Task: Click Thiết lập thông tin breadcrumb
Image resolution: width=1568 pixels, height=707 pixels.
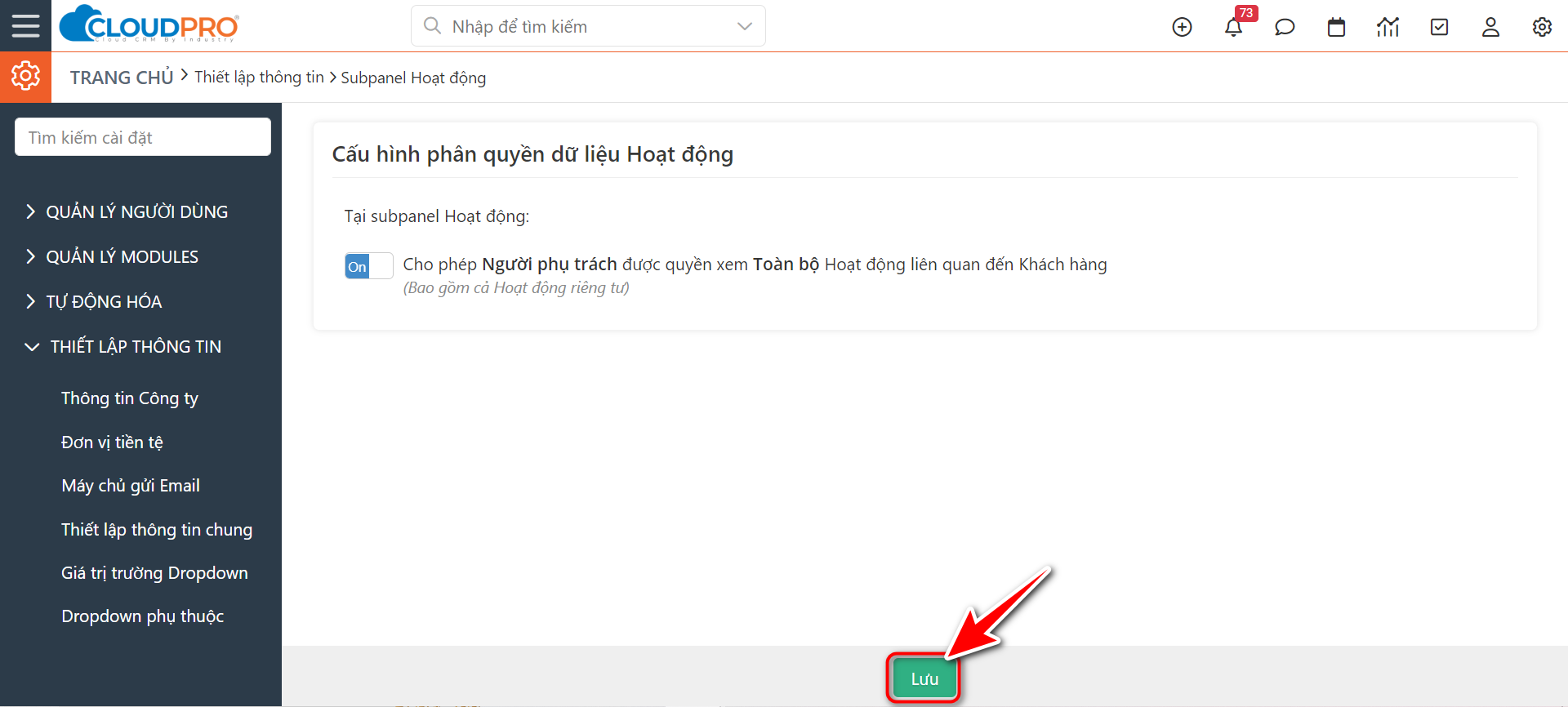Action: tap(259, 78)
